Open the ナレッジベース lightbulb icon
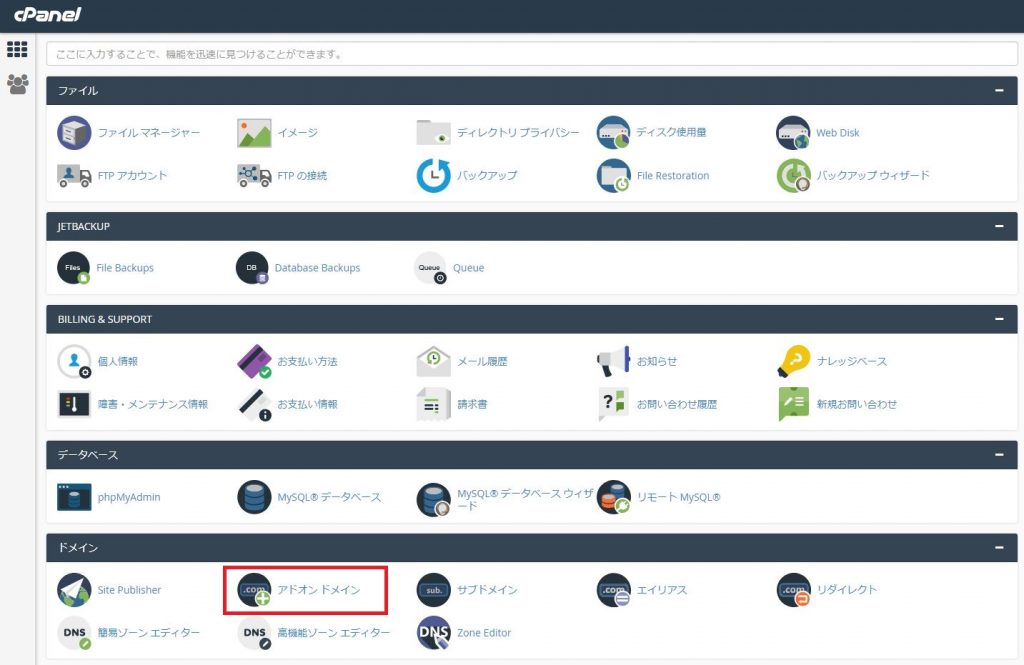The image size is (1024, 665). [793, 361]
